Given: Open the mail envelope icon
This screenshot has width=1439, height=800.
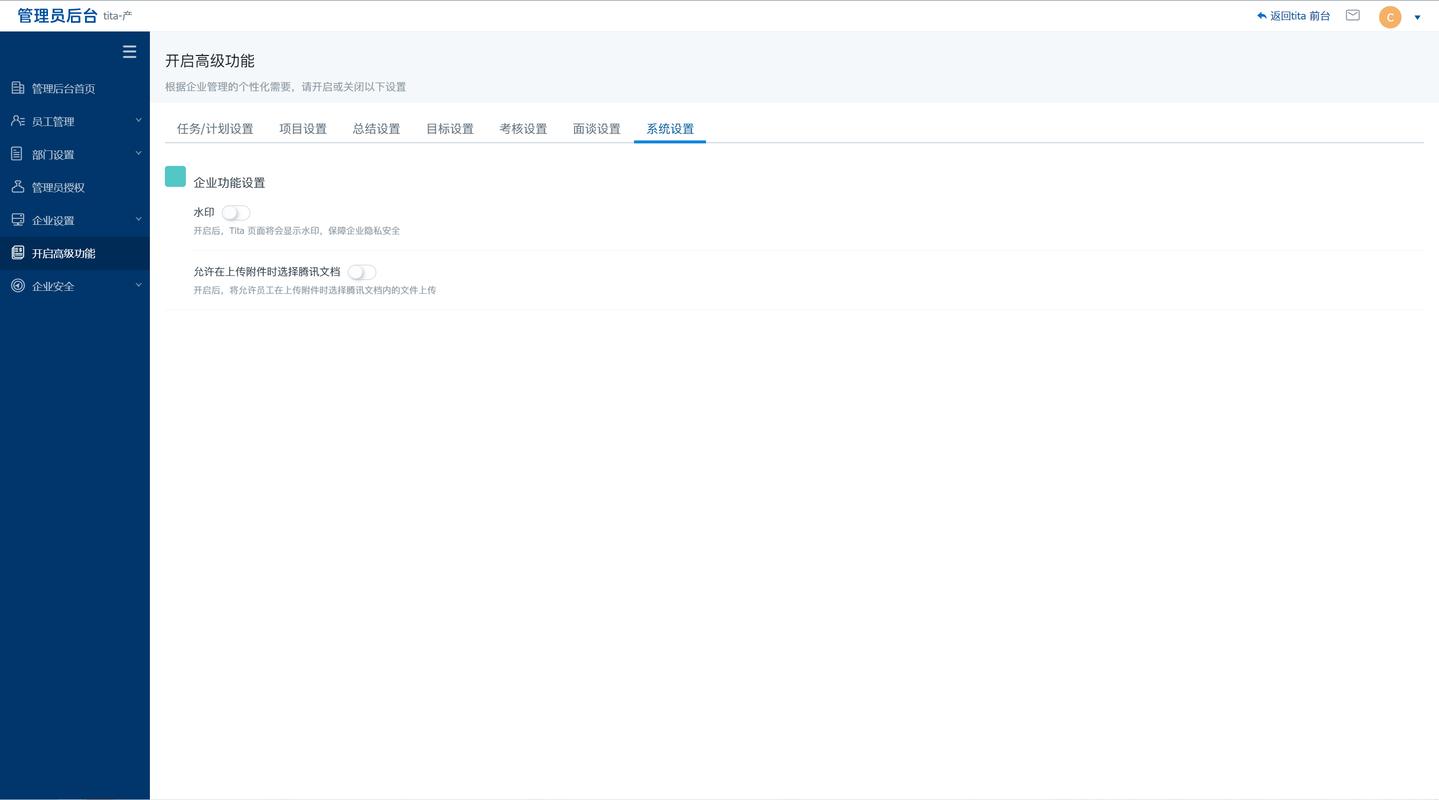Looking at the screenshot, I should (x=1352, y=16).
